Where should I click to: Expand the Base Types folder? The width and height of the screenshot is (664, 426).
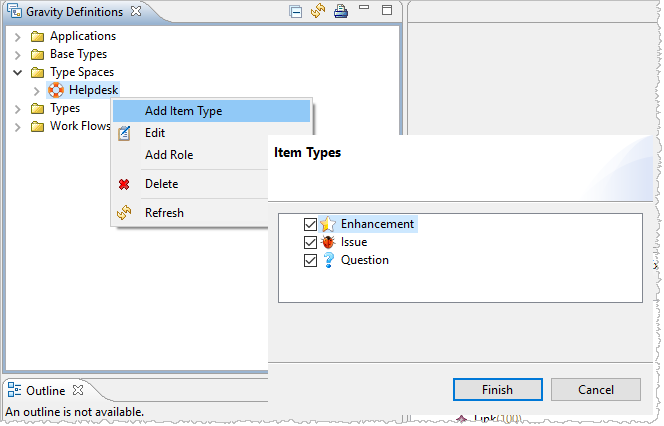(x=18, y=54)
